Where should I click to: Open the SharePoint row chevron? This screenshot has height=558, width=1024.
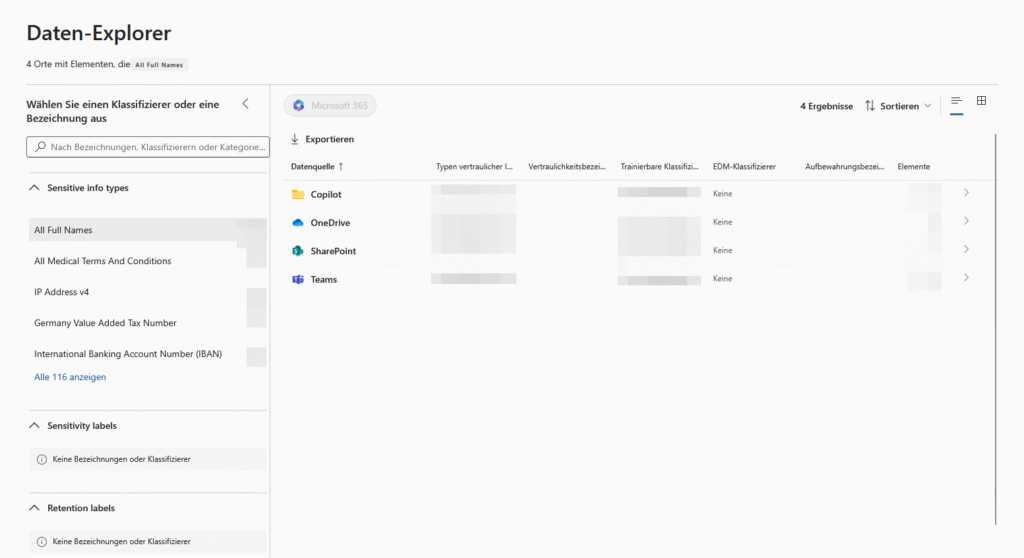pyautogui.click(x=966, y=250)
